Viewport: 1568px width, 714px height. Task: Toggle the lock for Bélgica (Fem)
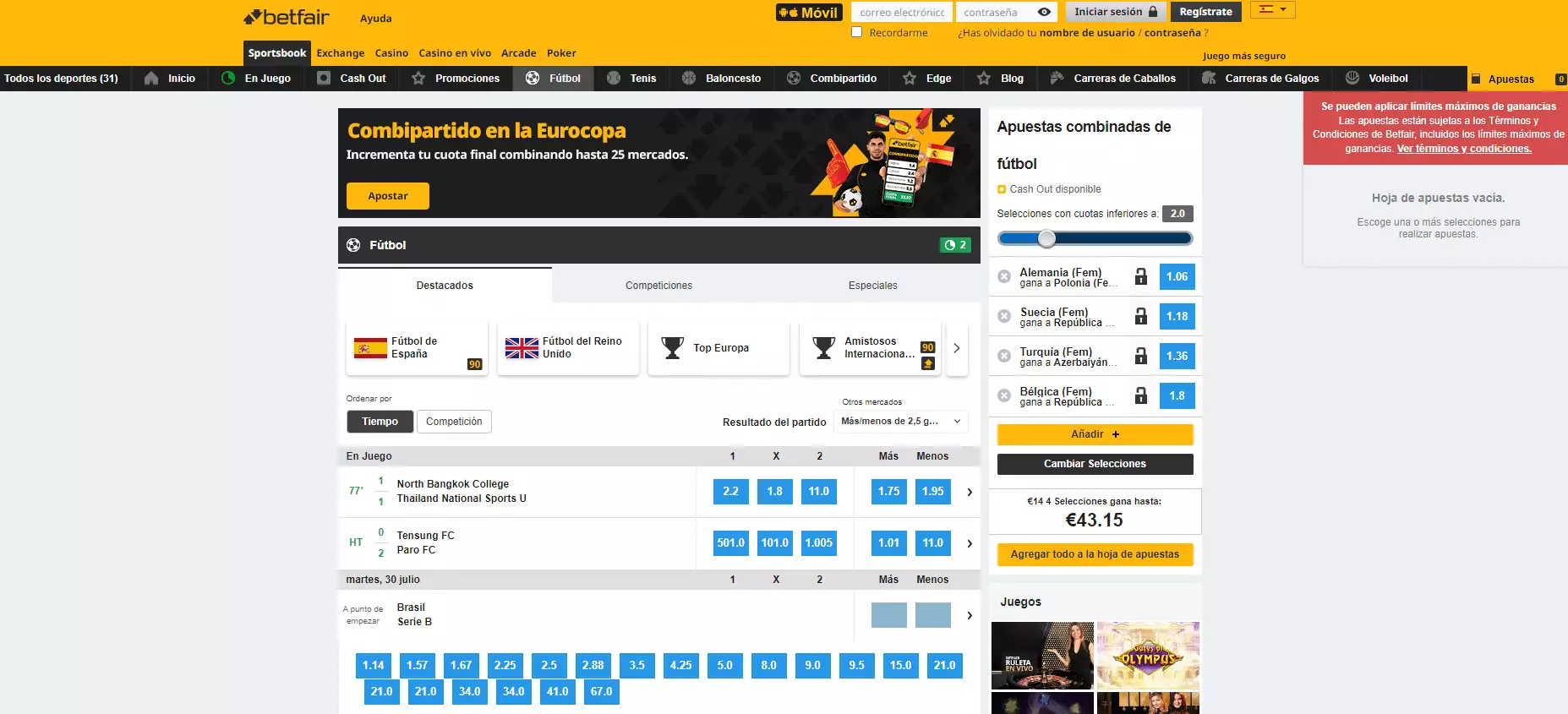1141,395
